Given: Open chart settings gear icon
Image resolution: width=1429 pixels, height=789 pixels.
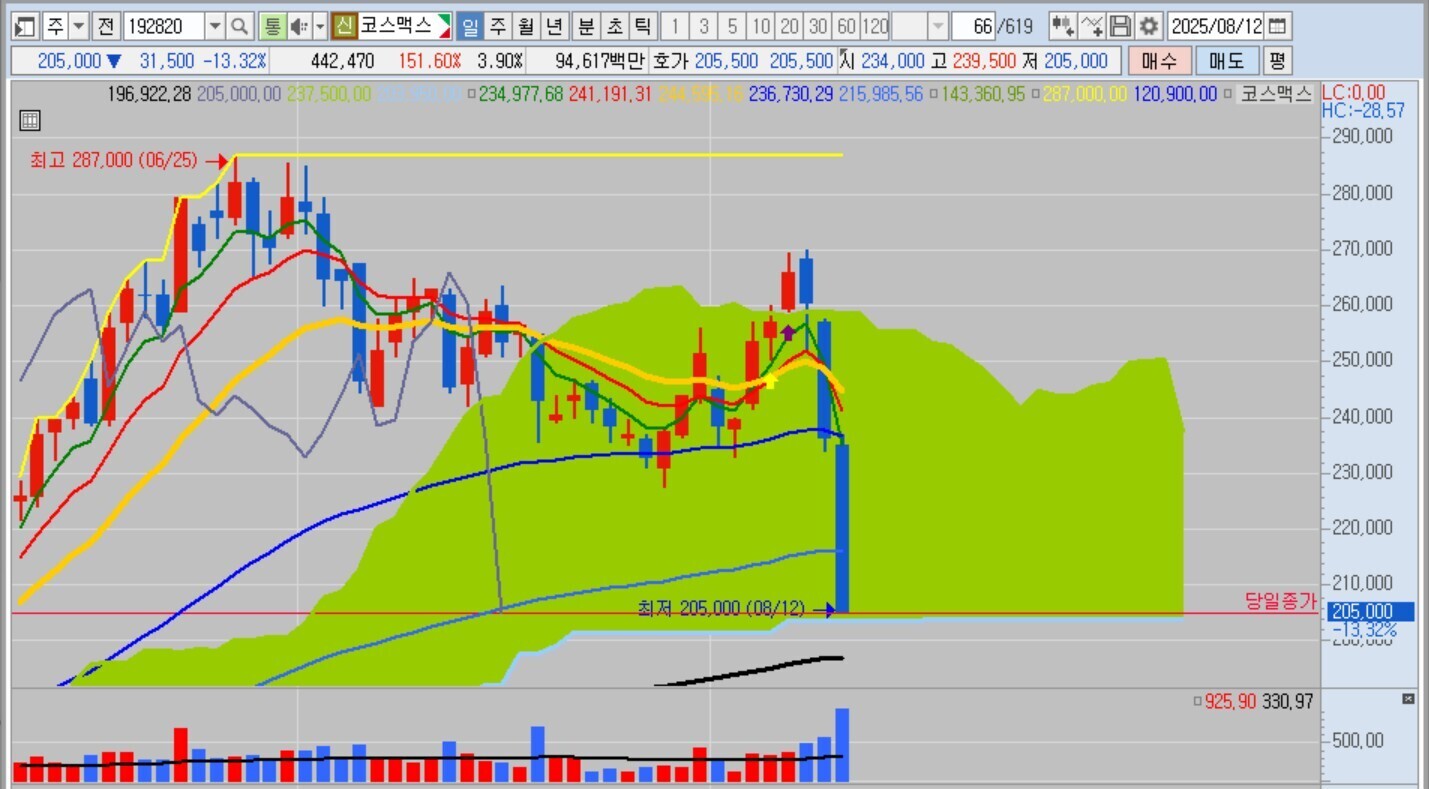Looking at the screenshot, I should coord(1148,25).
